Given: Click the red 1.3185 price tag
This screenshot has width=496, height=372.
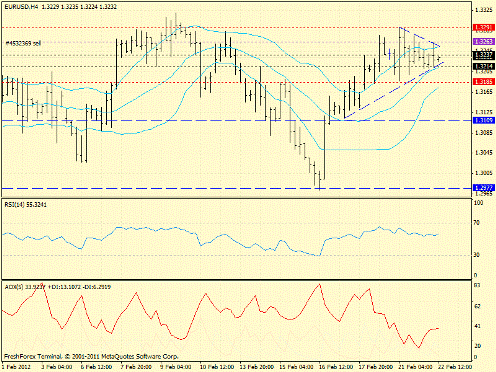Looking at the screenshot, I should (484, 82).
